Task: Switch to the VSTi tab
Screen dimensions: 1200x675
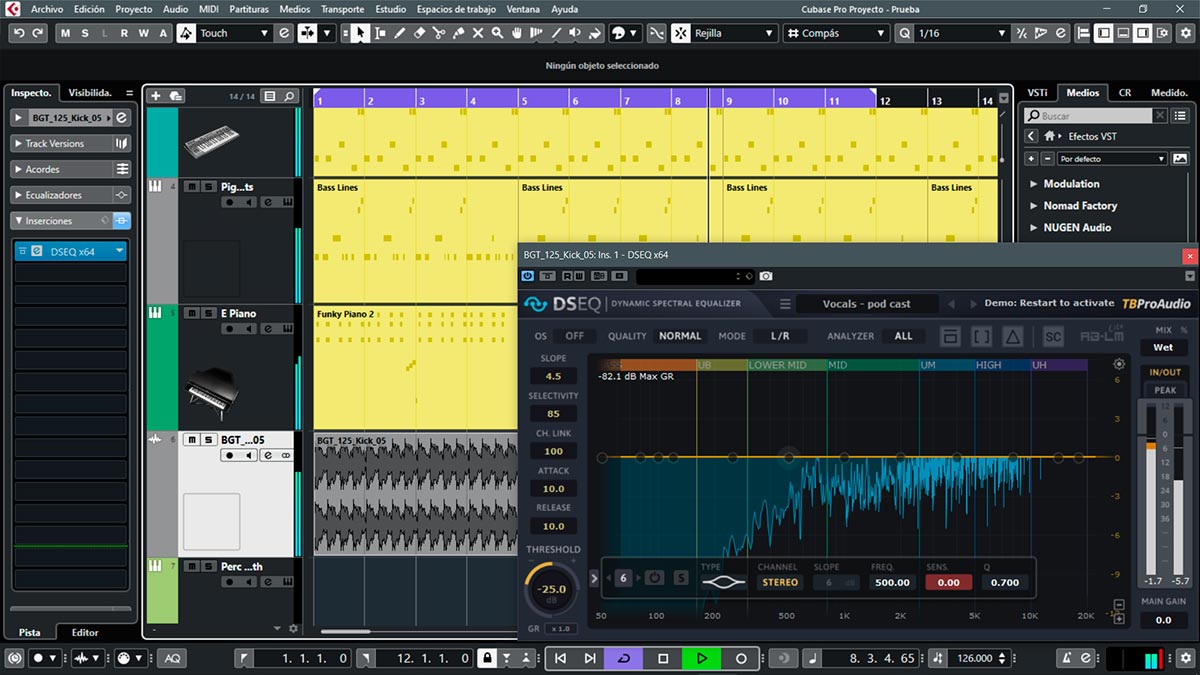Action: tap(1037, 93)
